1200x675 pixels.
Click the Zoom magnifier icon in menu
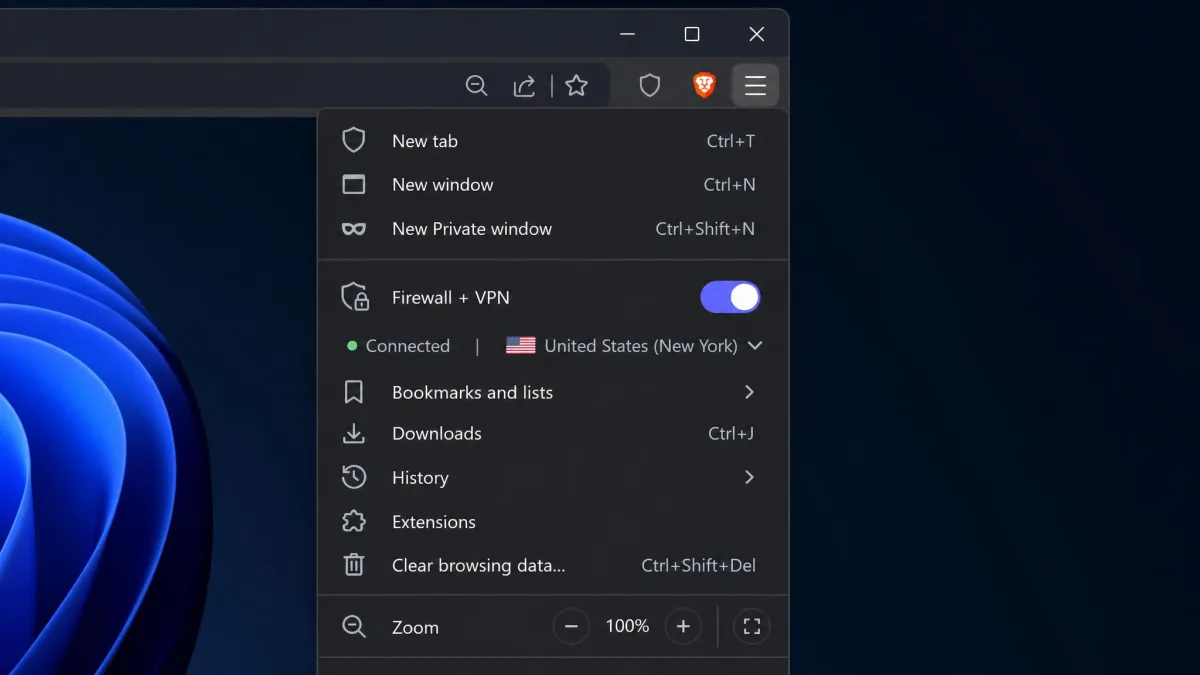tap(354, 627)
